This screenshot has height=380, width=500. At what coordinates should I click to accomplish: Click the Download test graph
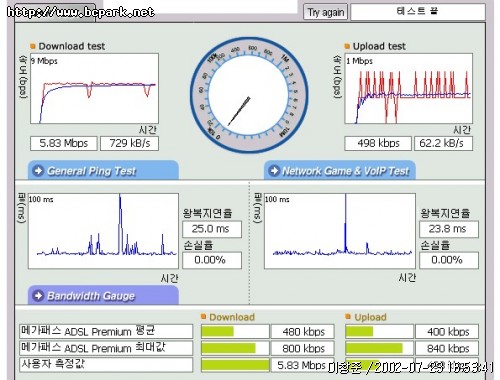click(94, 89)
